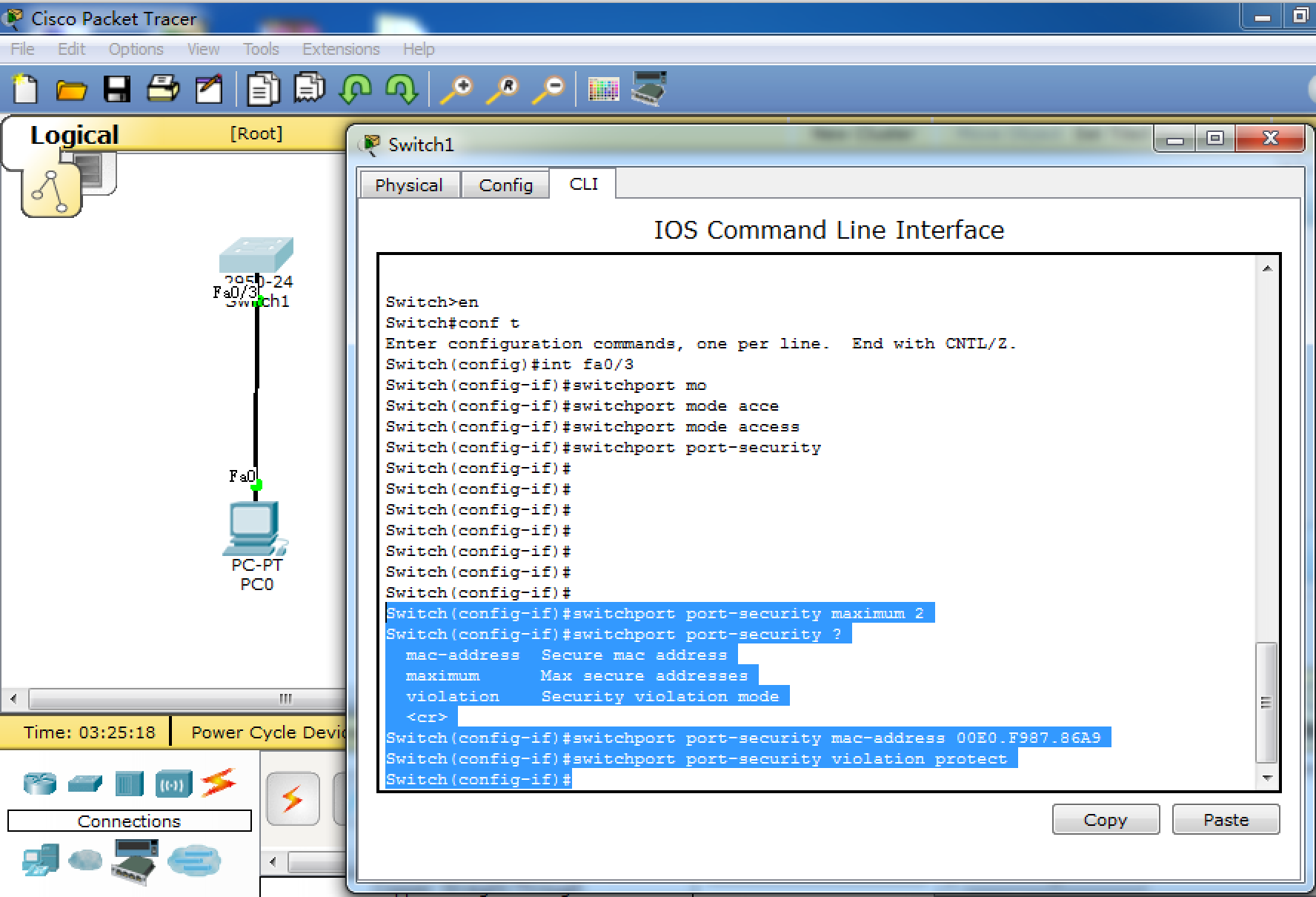Choose the WAN Emulation cloud category
1316x897 pixels.
[x=85, y=860]
